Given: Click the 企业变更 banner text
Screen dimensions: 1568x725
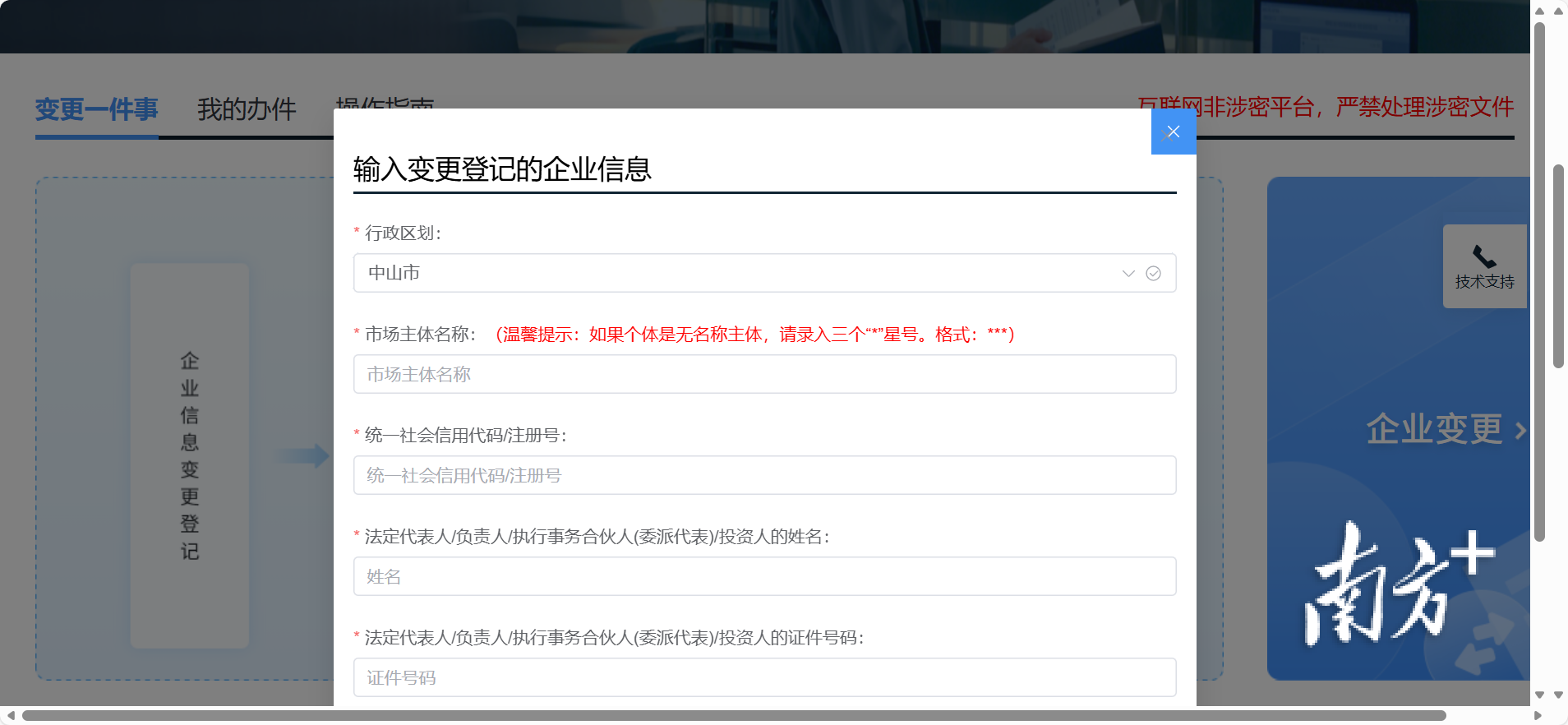Looking at the screenshot, I should coord(1434,429).
